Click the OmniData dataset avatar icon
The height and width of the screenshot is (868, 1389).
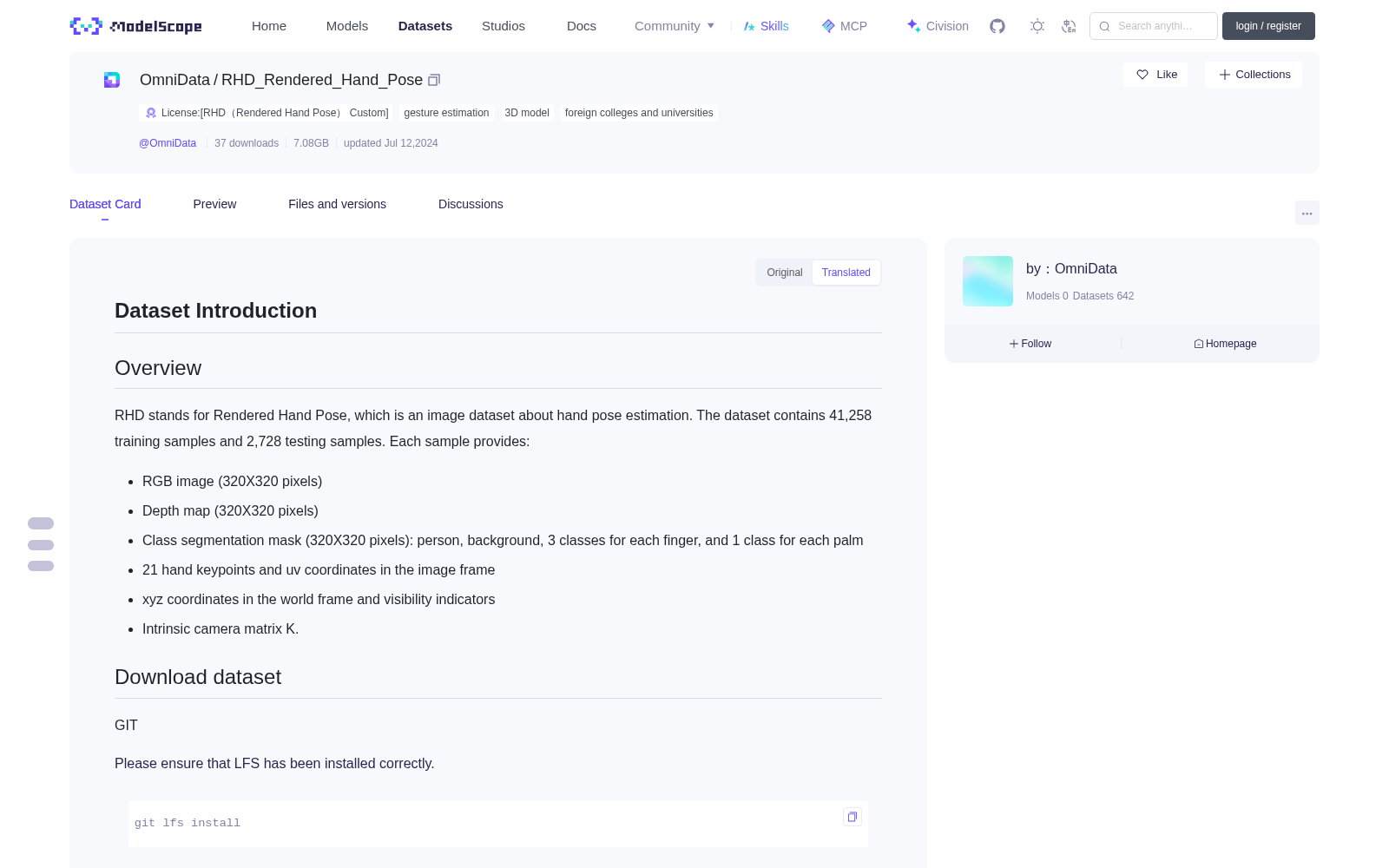[112, 80]
